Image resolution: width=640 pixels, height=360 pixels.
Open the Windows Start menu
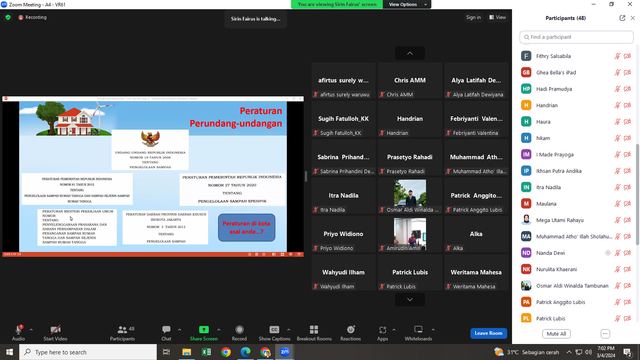click(9, 352)
